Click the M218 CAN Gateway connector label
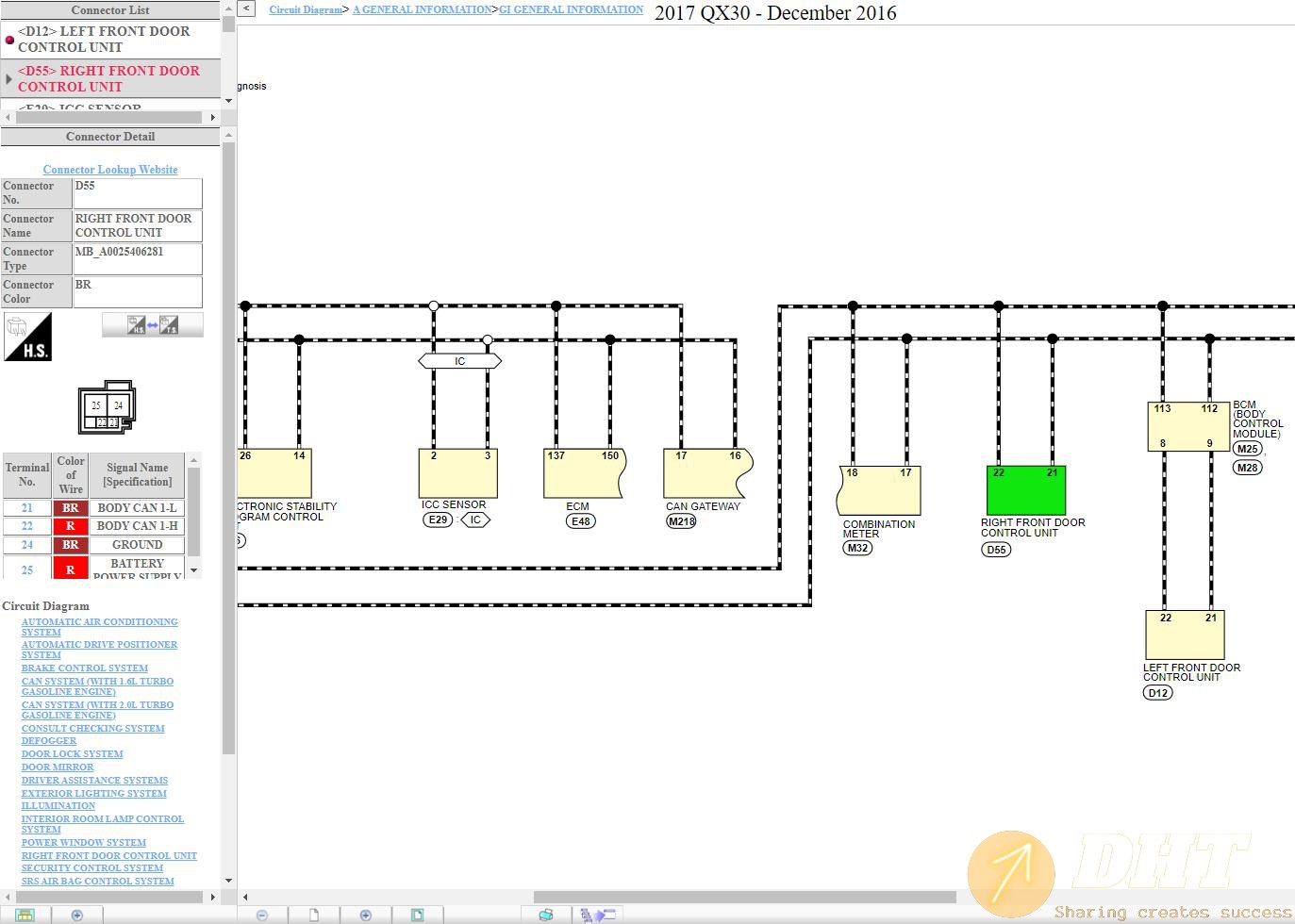 pos(681,521)
